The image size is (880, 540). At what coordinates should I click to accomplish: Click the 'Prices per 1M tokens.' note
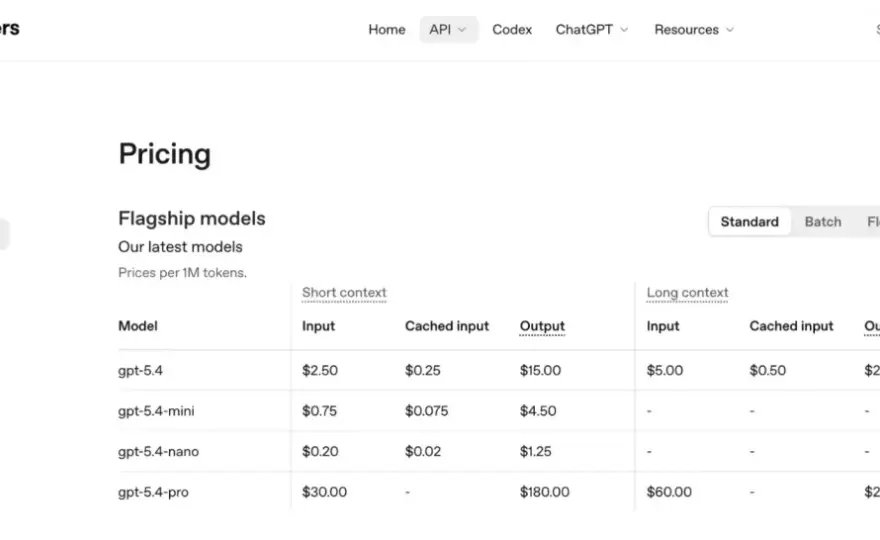point(182,273)
